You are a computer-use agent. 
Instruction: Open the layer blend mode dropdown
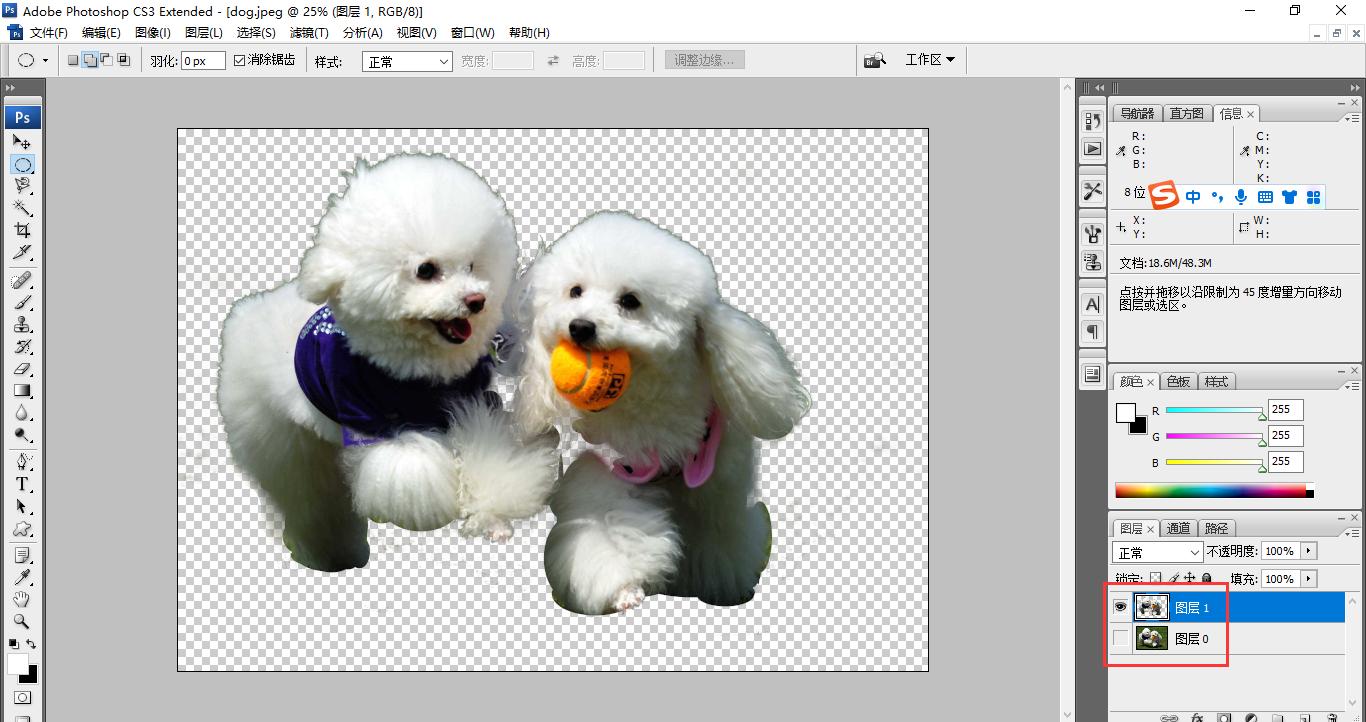(1156, 551)
